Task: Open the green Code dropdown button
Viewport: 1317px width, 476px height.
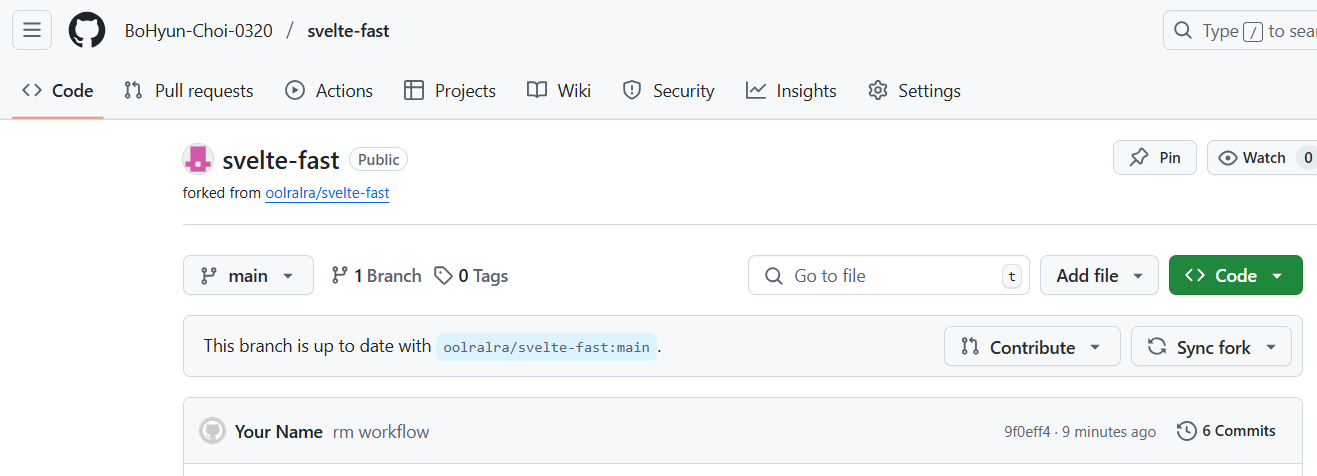Action: pyautogui.click(x=1235, y=276)
